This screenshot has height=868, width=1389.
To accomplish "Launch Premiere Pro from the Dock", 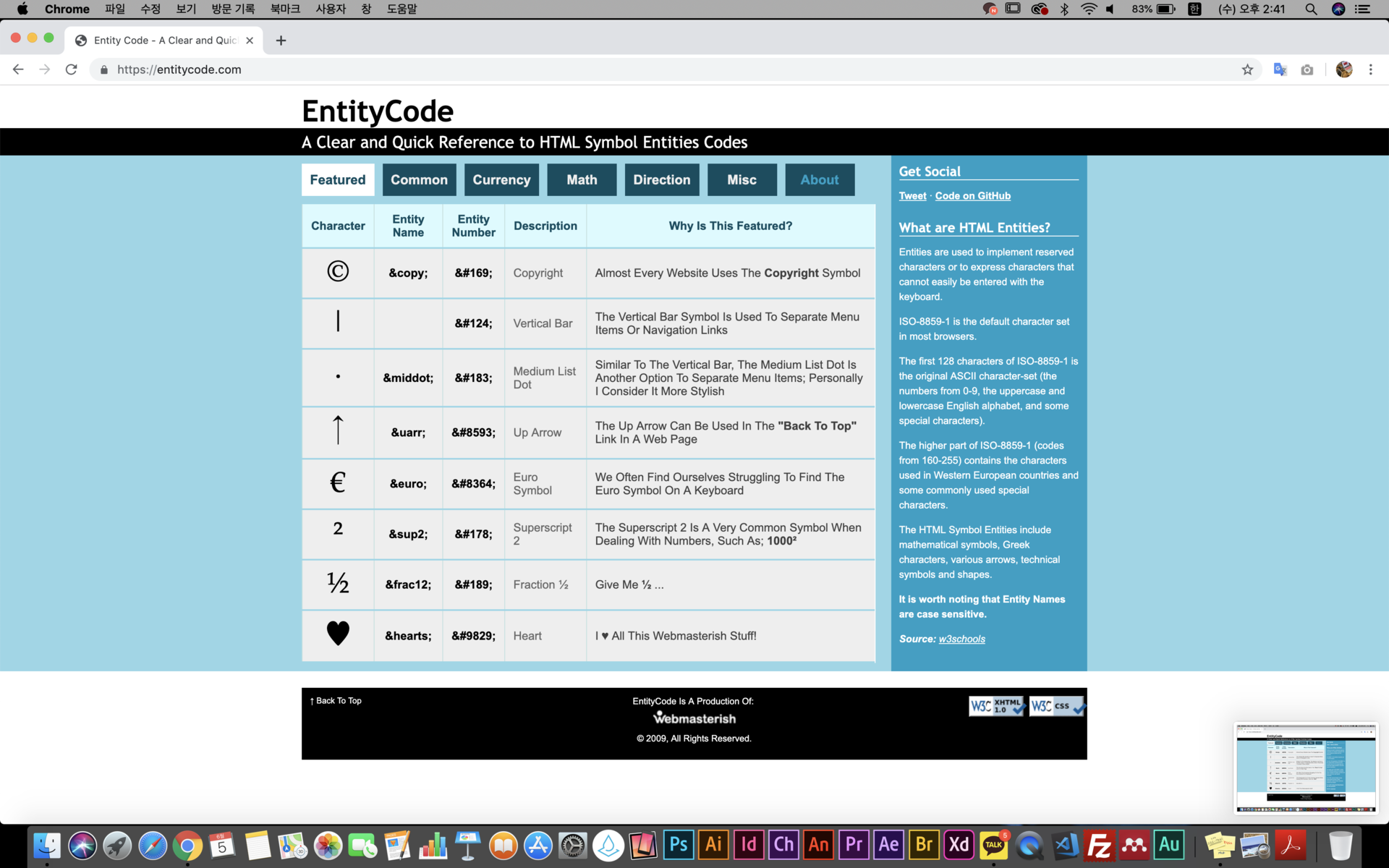I will coord(853,844).
